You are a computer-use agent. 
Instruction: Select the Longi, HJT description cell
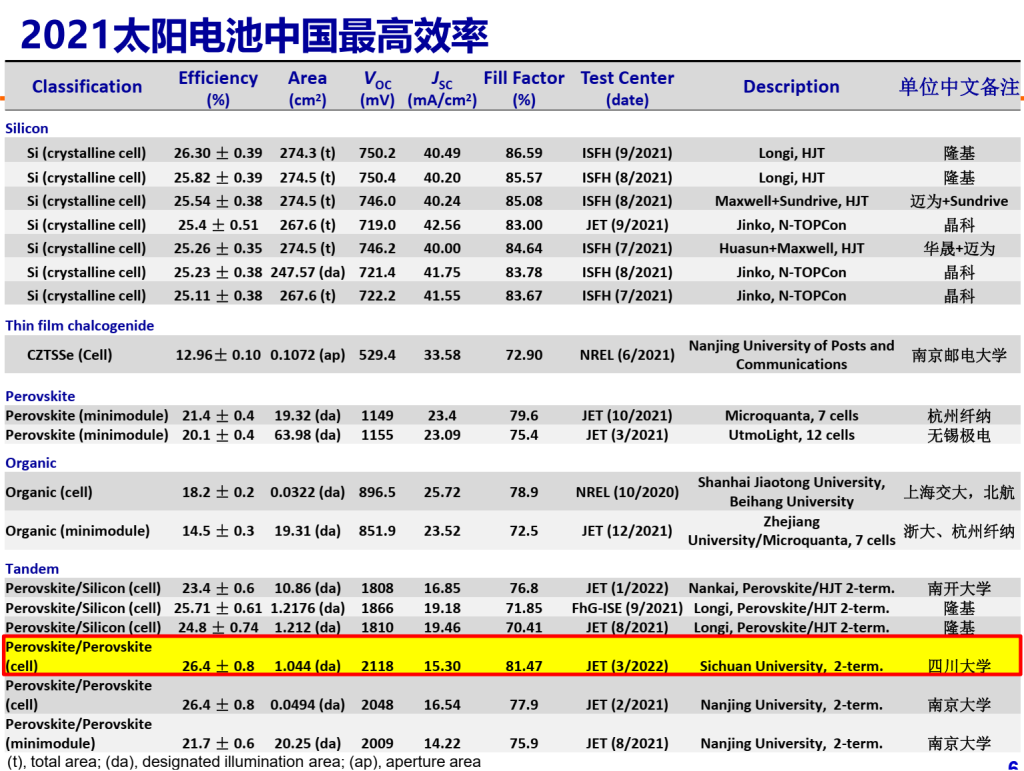(791, 153)
